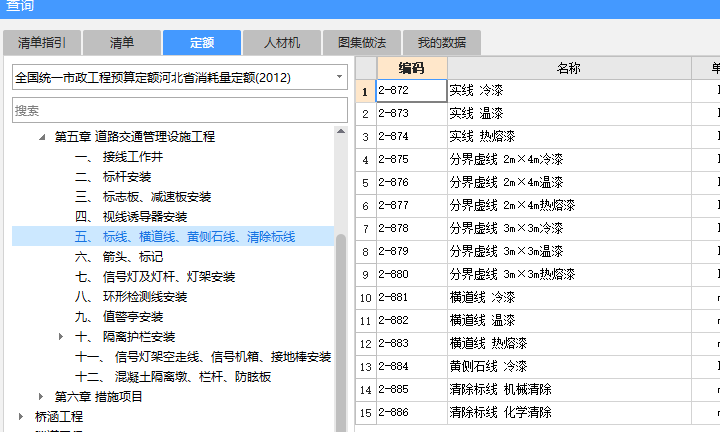Select code cell 2-872
This screenshot has height=432, width=720.
tap(411, 90)
